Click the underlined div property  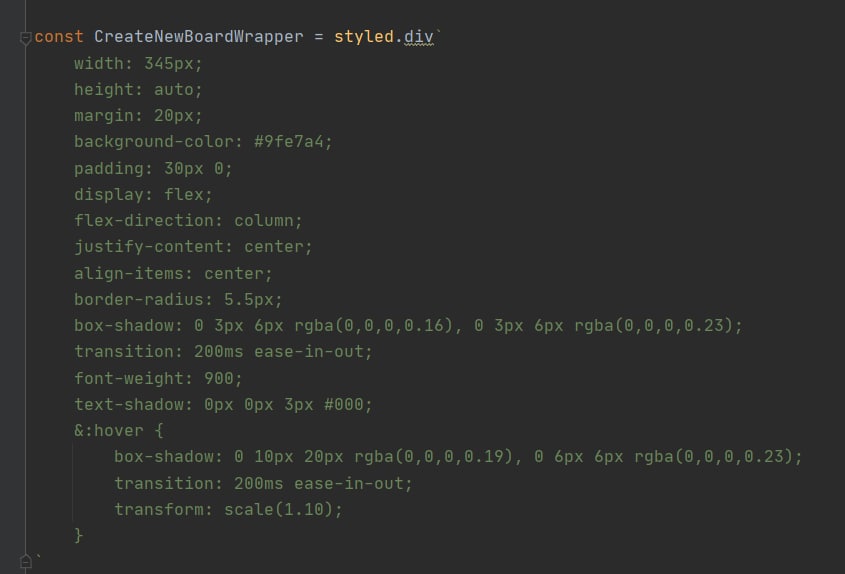coord(418,37)
